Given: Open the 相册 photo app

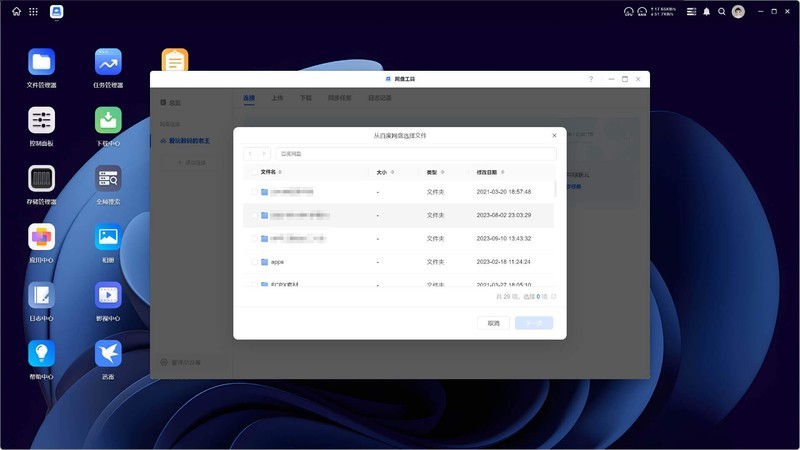Looking at the screenshot, I should point(108,237).
